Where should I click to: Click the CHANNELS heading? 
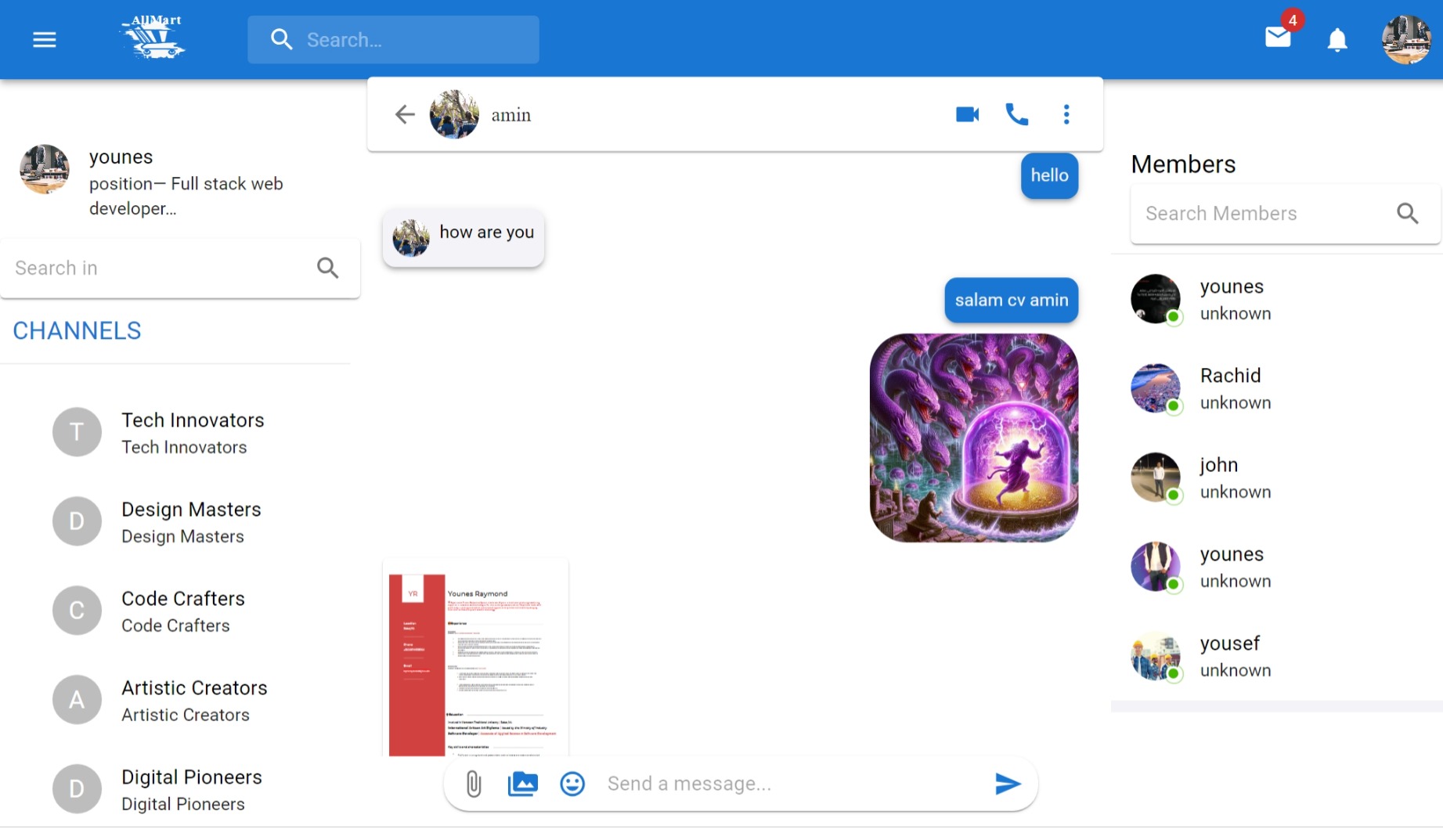[x=77, y=330]
